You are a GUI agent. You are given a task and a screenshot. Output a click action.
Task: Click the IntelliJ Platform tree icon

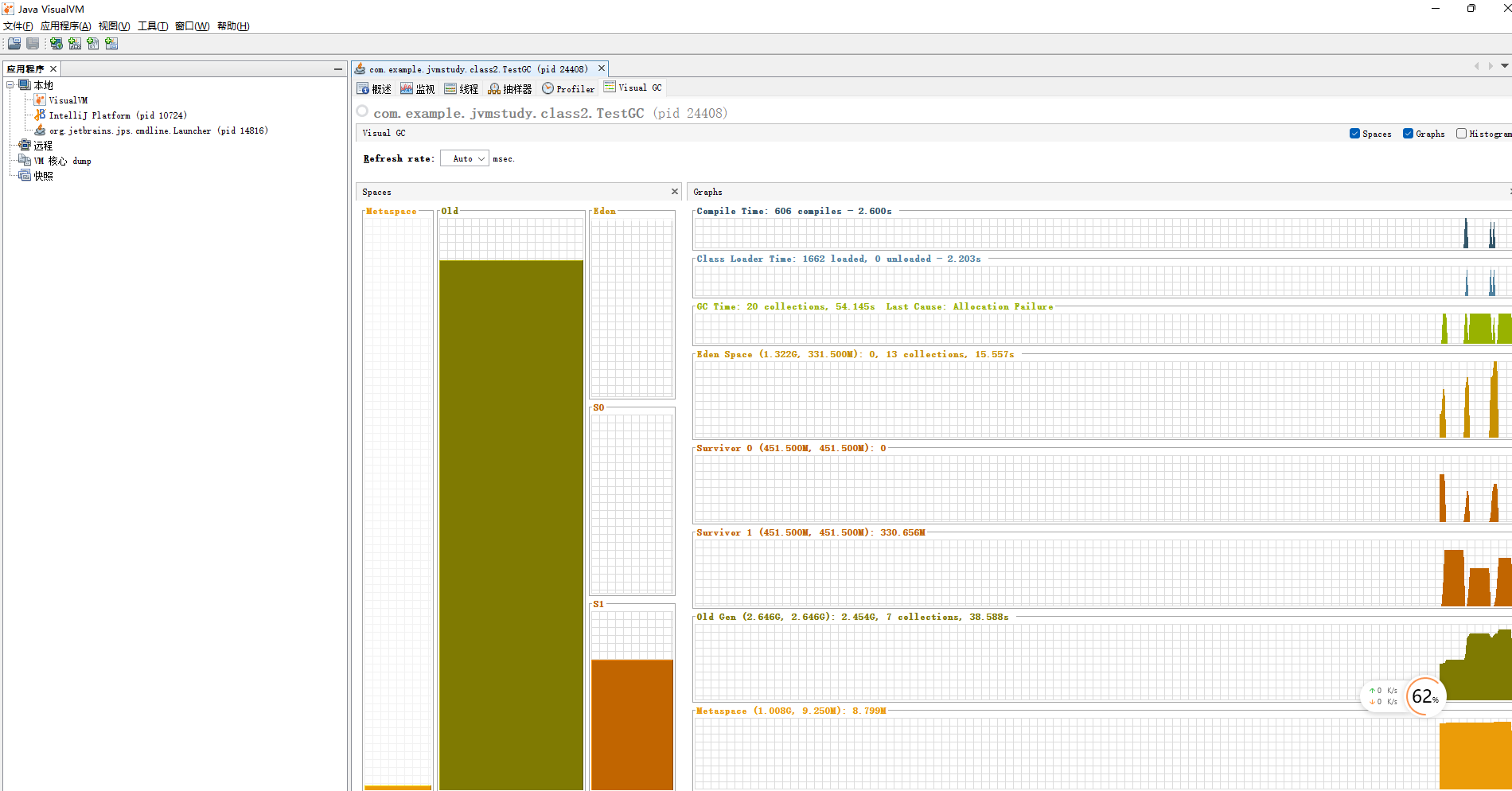pyautogui.click(x=40, y=115)
